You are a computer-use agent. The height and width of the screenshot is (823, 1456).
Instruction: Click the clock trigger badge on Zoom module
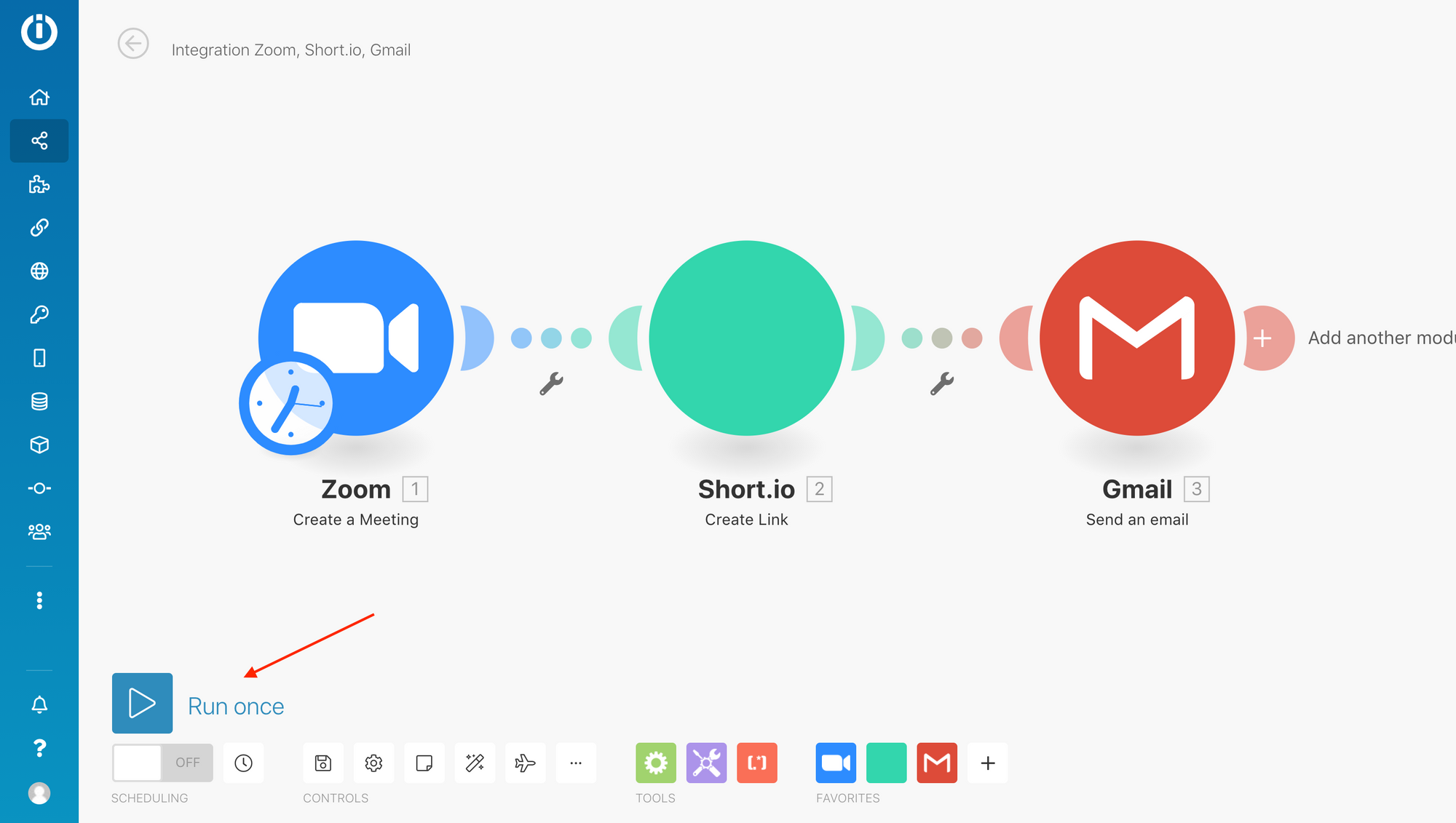[290, 403]
